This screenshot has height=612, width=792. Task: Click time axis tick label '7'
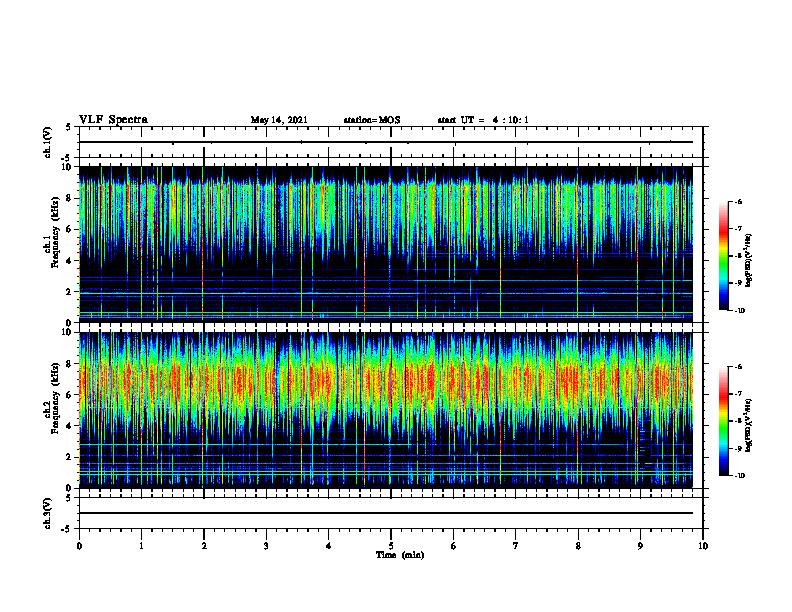516,546
